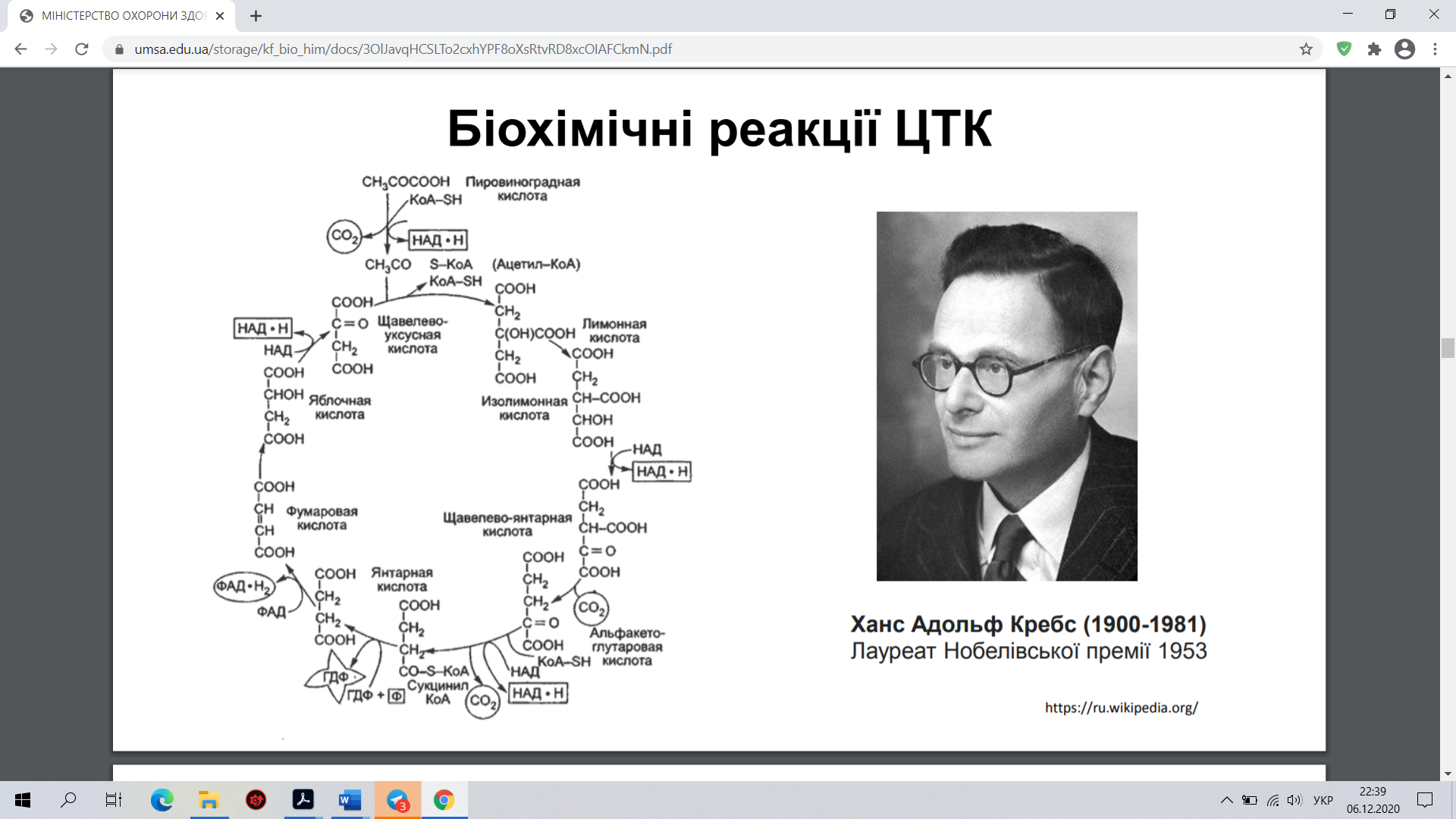The height and width of the screenshot is (819, 1456).
Task: Click the browser forward arrow
Action: click(51, 49)
